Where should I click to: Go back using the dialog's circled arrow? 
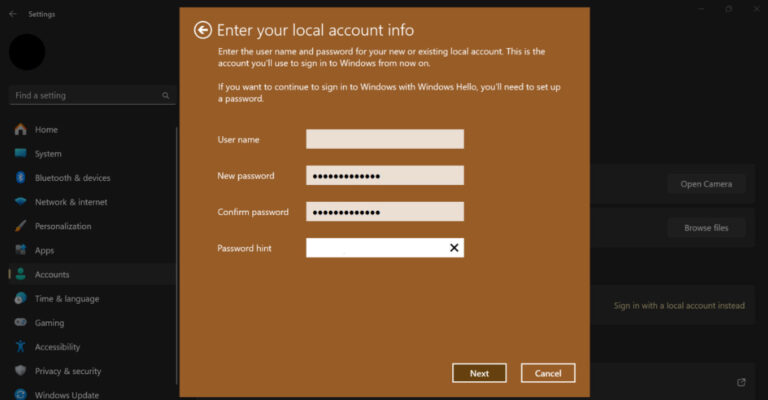(203, 30)
